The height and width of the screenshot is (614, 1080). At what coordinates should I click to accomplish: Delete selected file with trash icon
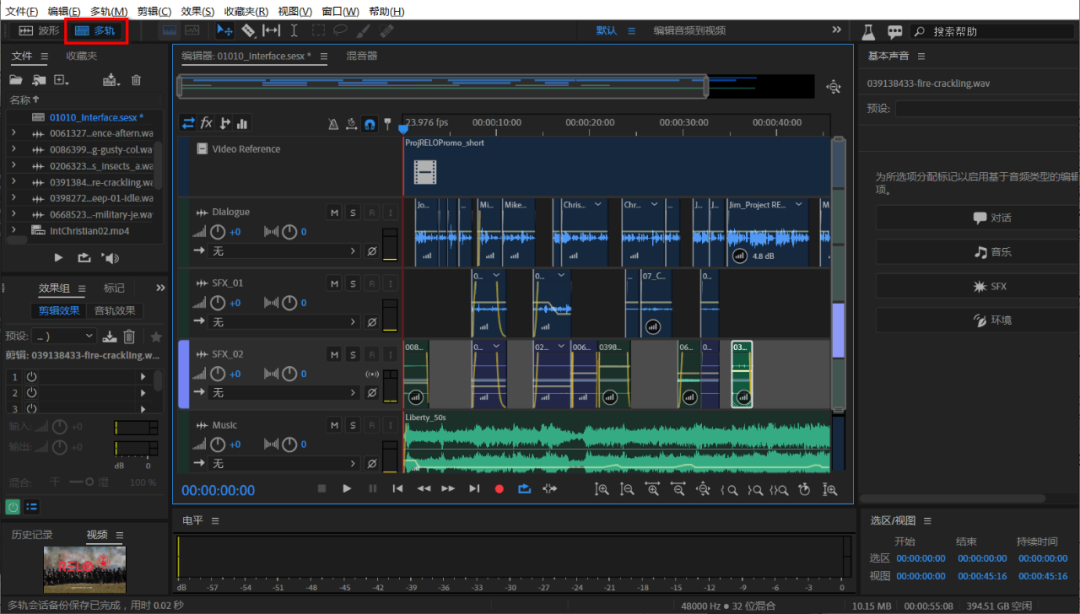136,80
